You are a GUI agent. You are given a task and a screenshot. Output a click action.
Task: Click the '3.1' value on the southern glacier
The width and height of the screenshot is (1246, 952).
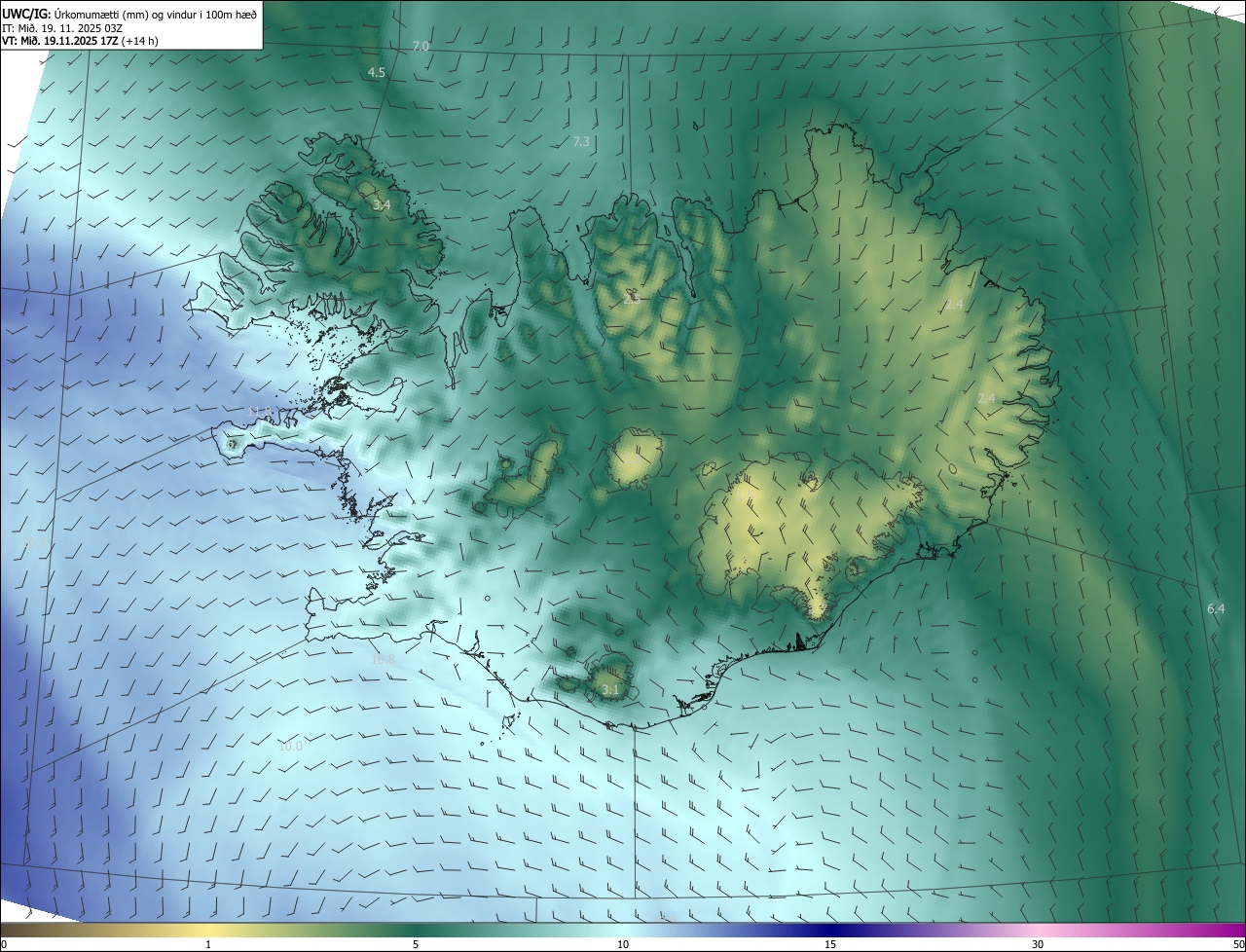(x=610, y=689)
